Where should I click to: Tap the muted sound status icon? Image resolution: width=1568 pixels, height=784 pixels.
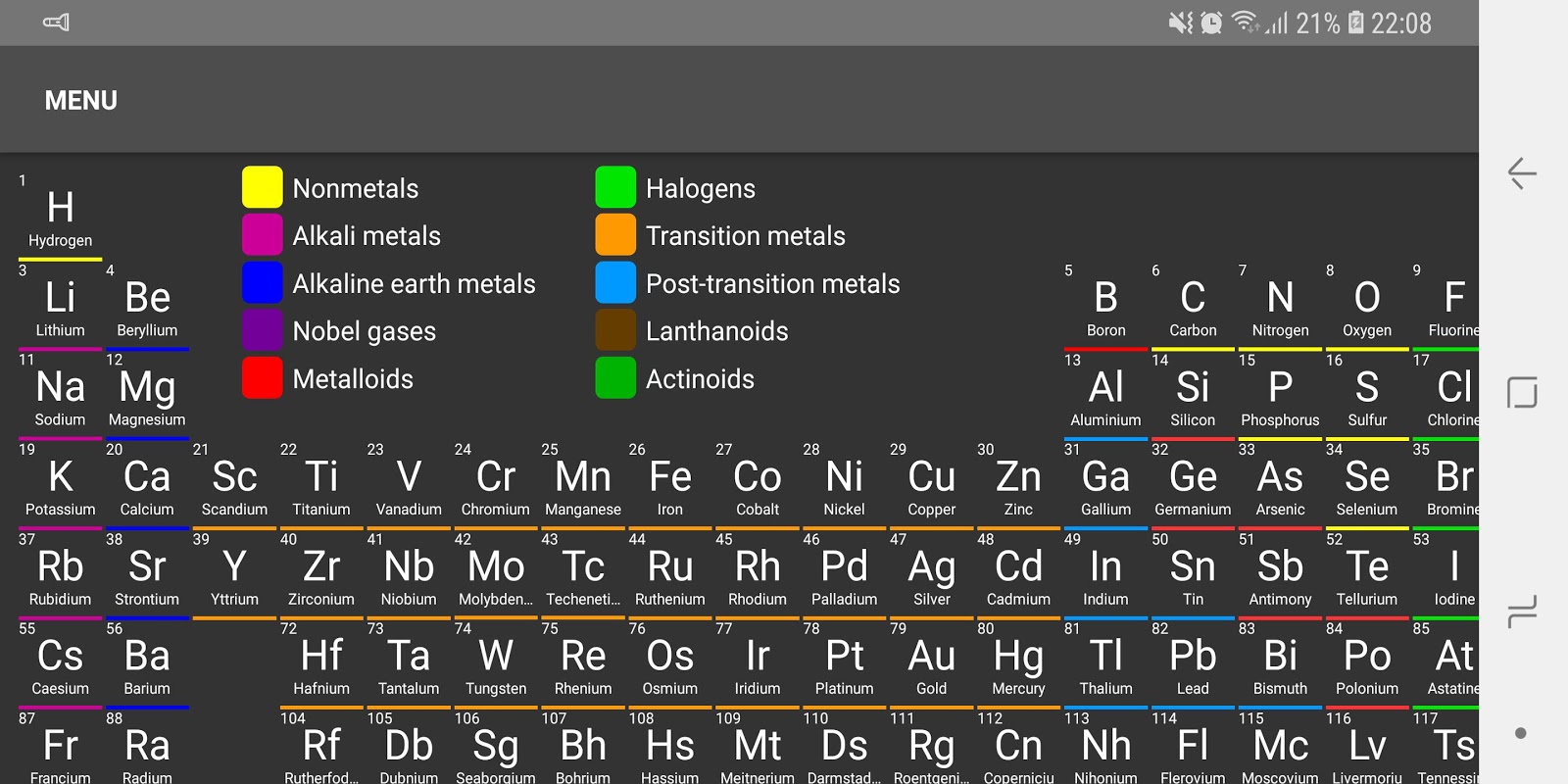tap(1180, 23)
